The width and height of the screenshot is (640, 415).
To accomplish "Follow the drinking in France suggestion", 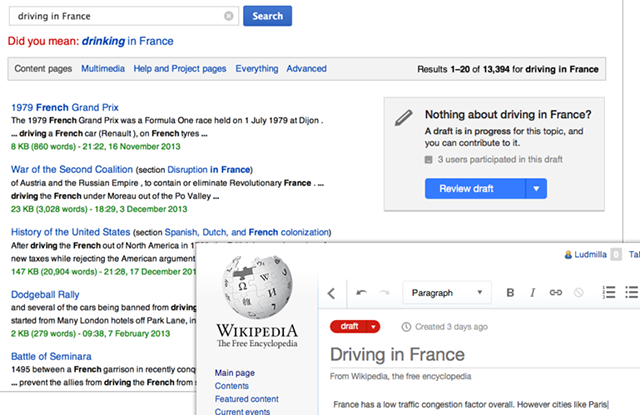I will tap(127, 41).
